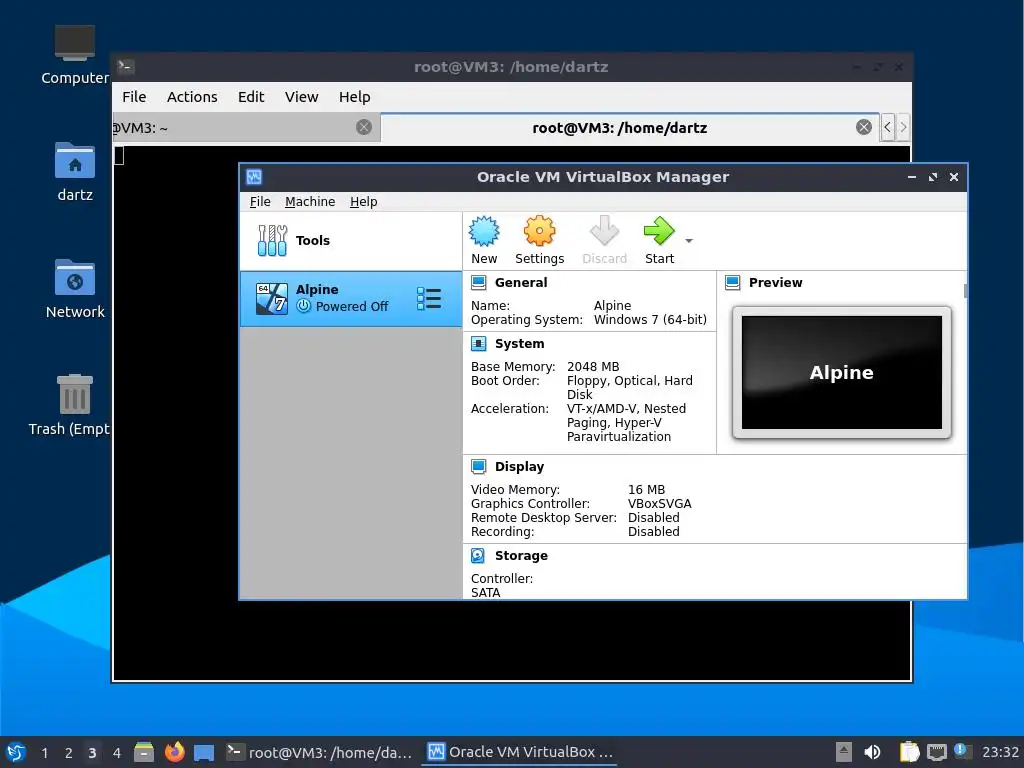Open the Computer desktop icon

[x=74, y=55]
